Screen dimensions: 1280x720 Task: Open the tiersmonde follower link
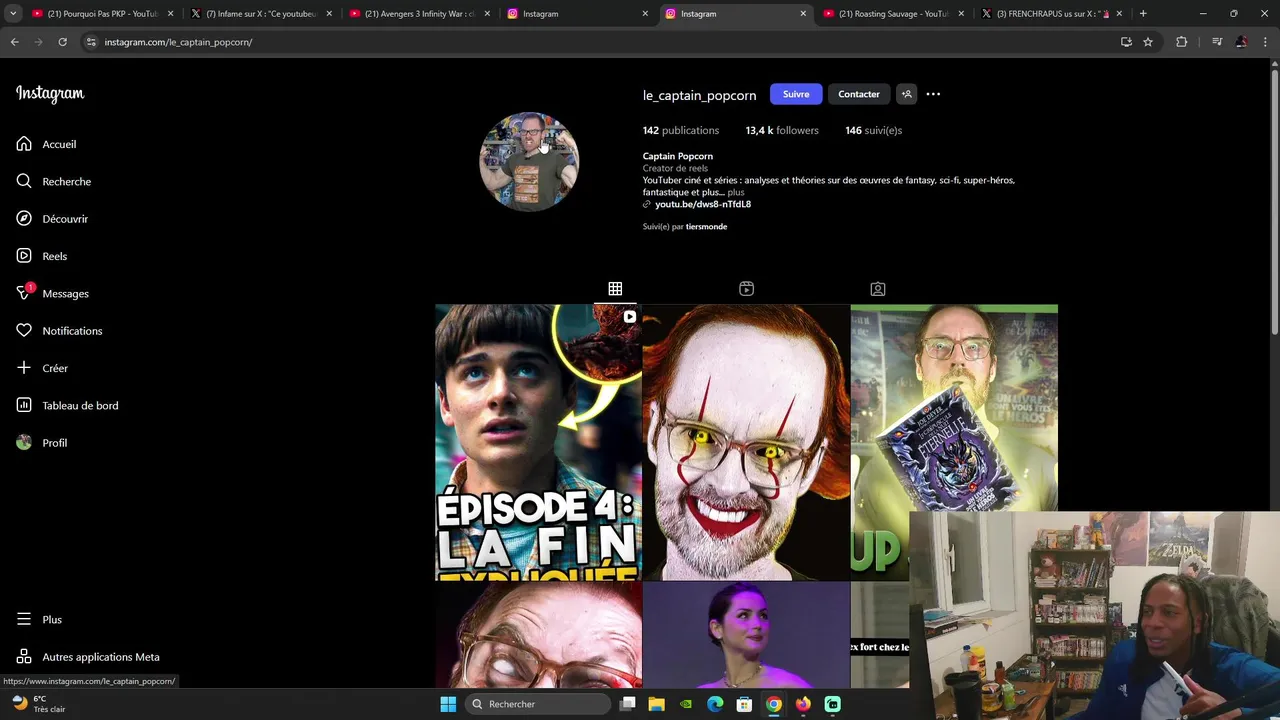(706, 227)
